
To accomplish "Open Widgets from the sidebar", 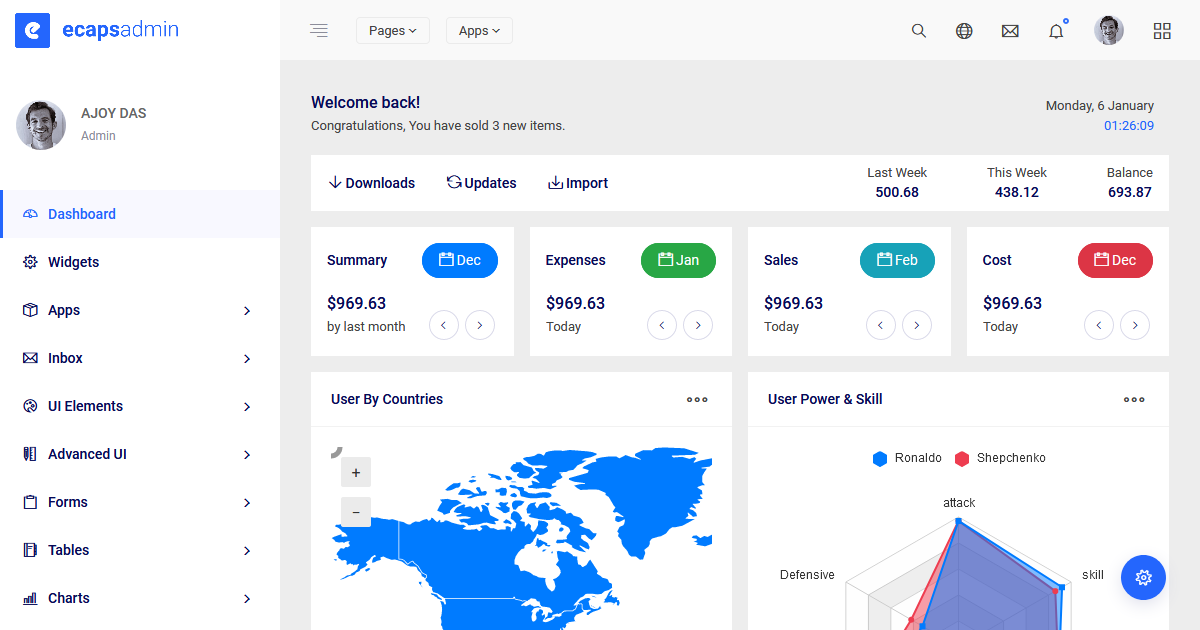I will [x=73, y=262].
